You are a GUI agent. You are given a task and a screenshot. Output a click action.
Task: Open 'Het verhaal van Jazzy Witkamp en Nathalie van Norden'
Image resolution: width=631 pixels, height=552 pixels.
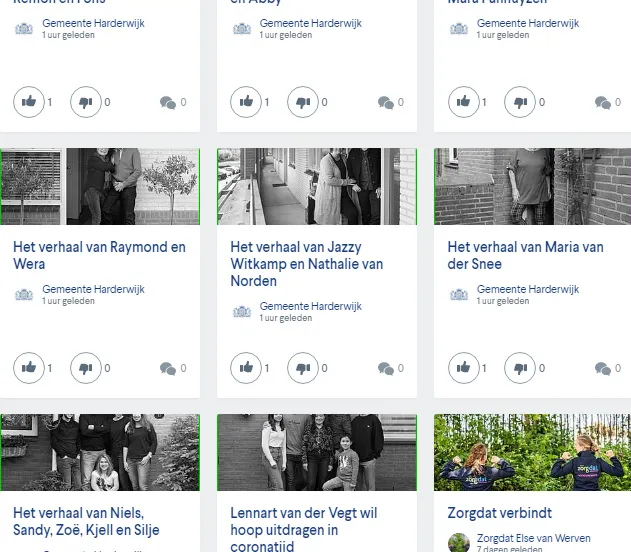pyautogui.click(x=307, y=264)
